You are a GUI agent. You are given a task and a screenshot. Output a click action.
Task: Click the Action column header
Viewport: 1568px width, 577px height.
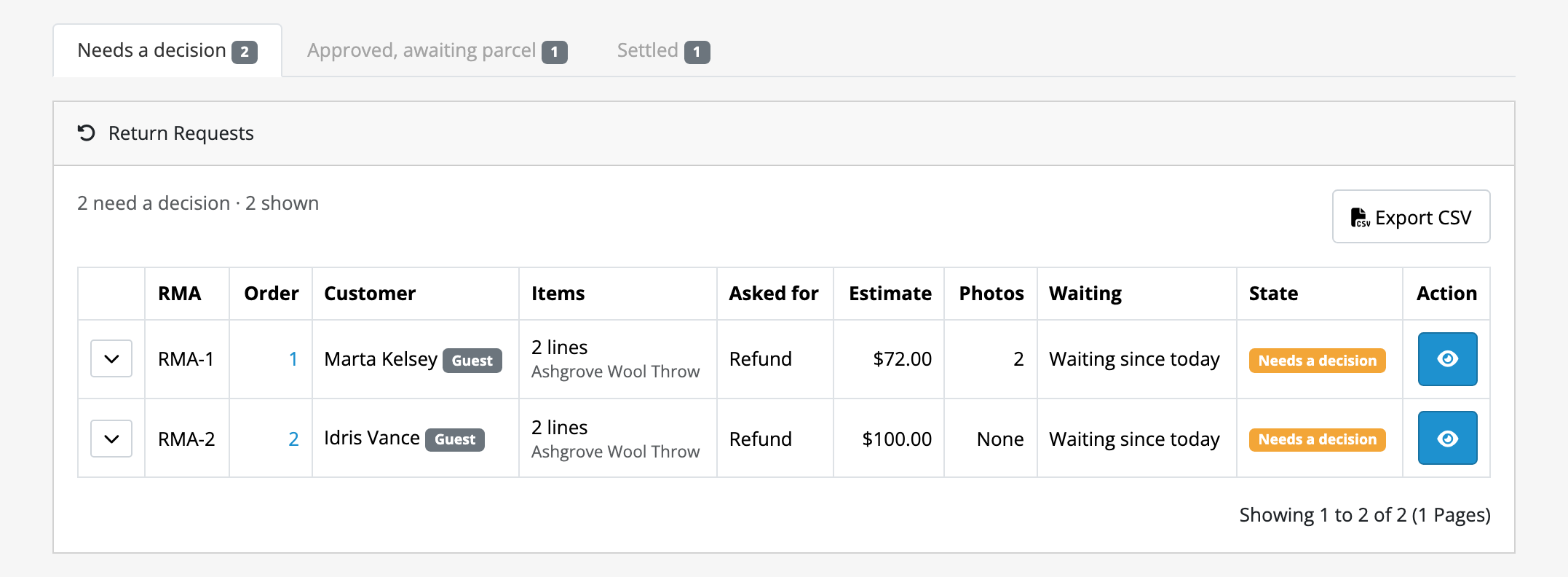pyautogui.click(x=1446, y=294)
